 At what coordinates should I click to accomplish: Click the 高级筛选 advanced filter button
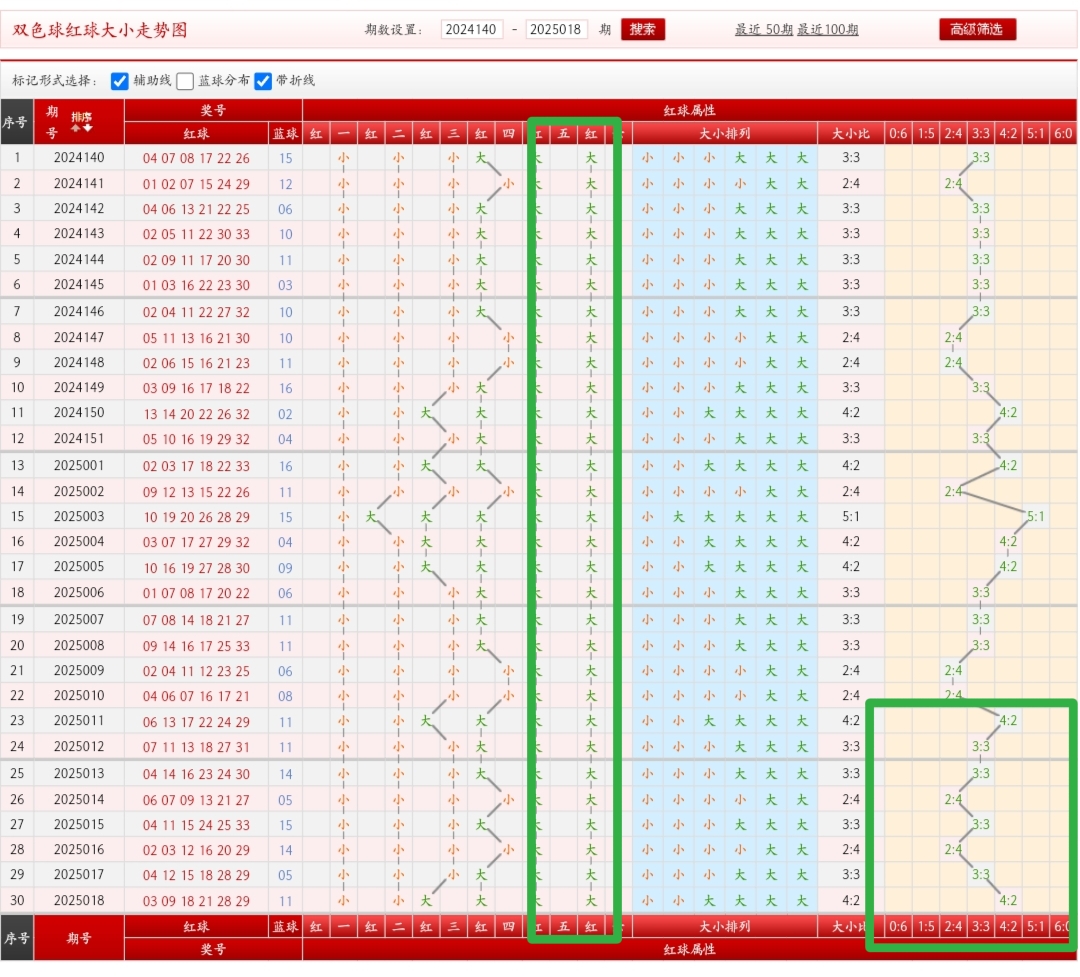pos(977,30)
